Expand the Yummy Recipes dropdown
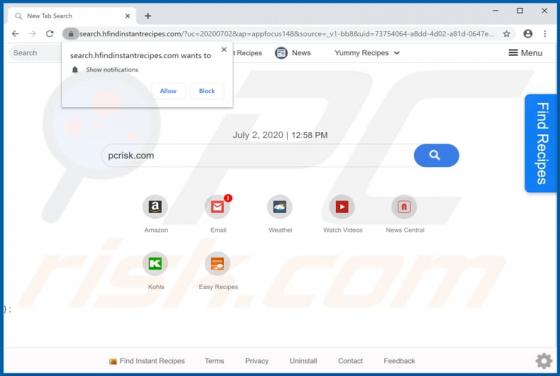The width and height of the screenshot is (560, 376). pos(367,53)
